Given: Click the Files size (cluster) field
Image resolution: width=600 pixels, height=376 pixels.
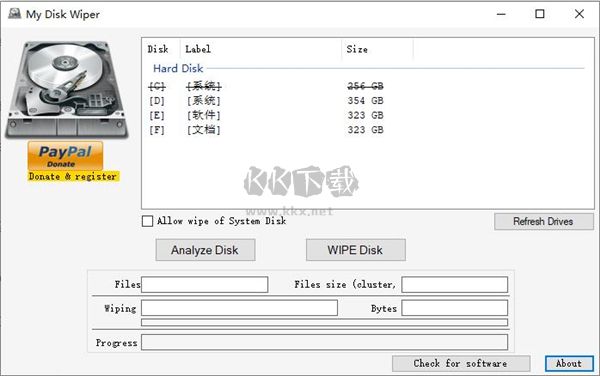Looking at the screenshot, I should (x=455, y=285).
